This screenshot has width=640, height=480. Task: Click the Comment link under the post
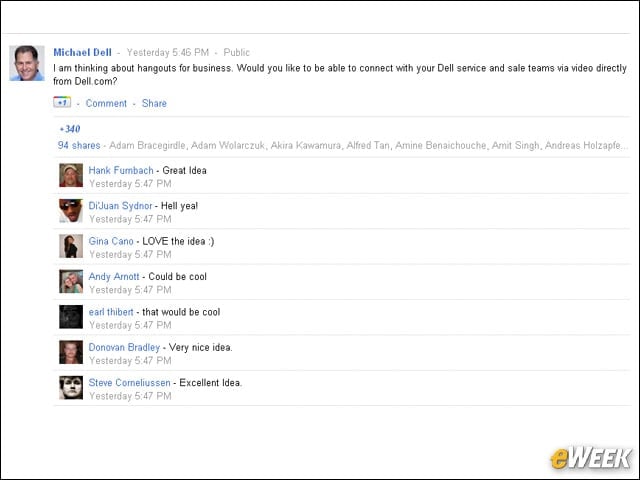point(106,103)
